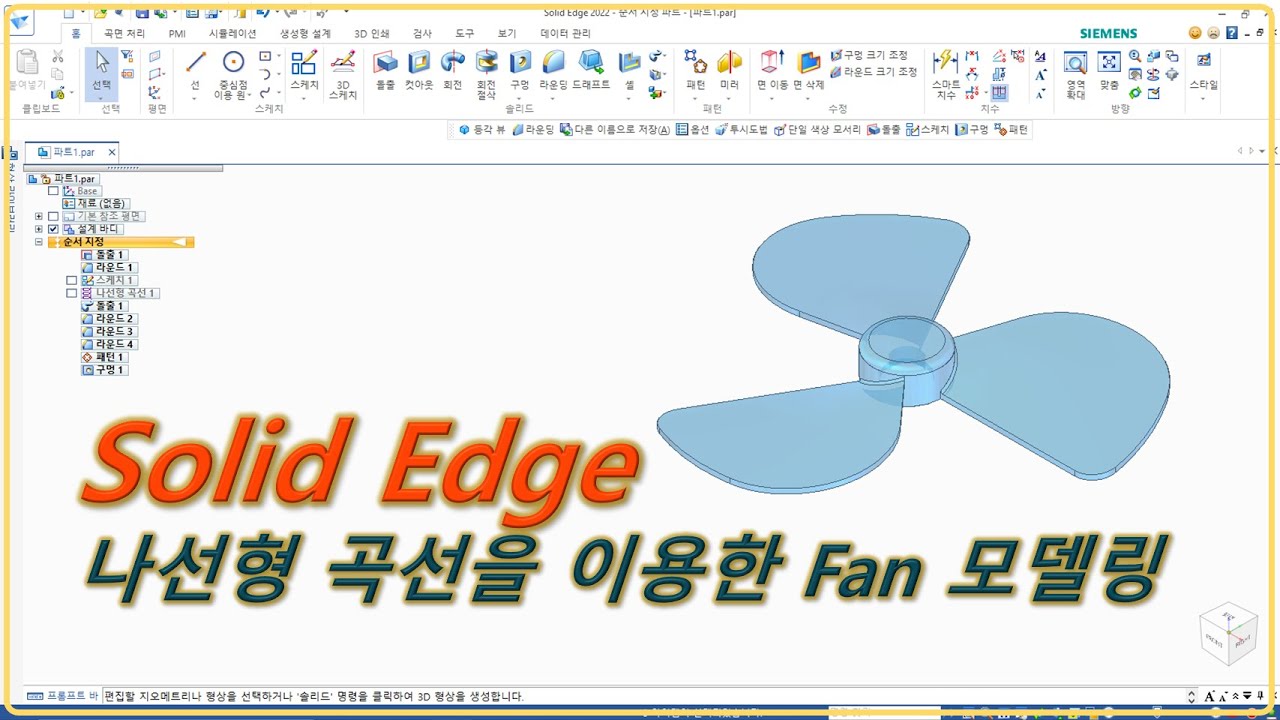Screen dimensions: 1280x720
Task: Click 구멍 크기 조정 button
Action: click(869, 55)
